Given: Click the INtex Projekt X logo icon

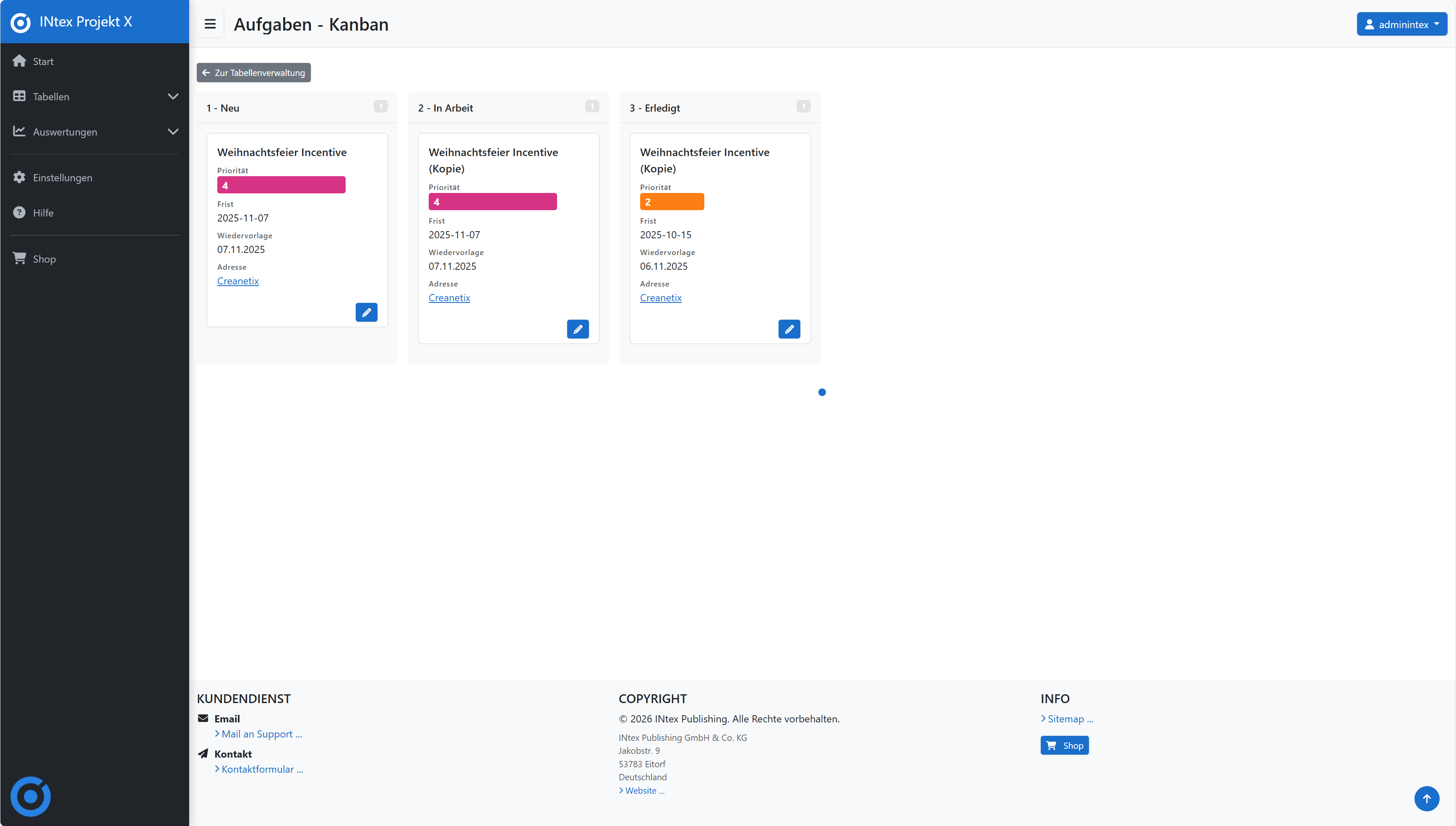Looking at the screenshot, I should pyautogui.click(x=21, y=22).
